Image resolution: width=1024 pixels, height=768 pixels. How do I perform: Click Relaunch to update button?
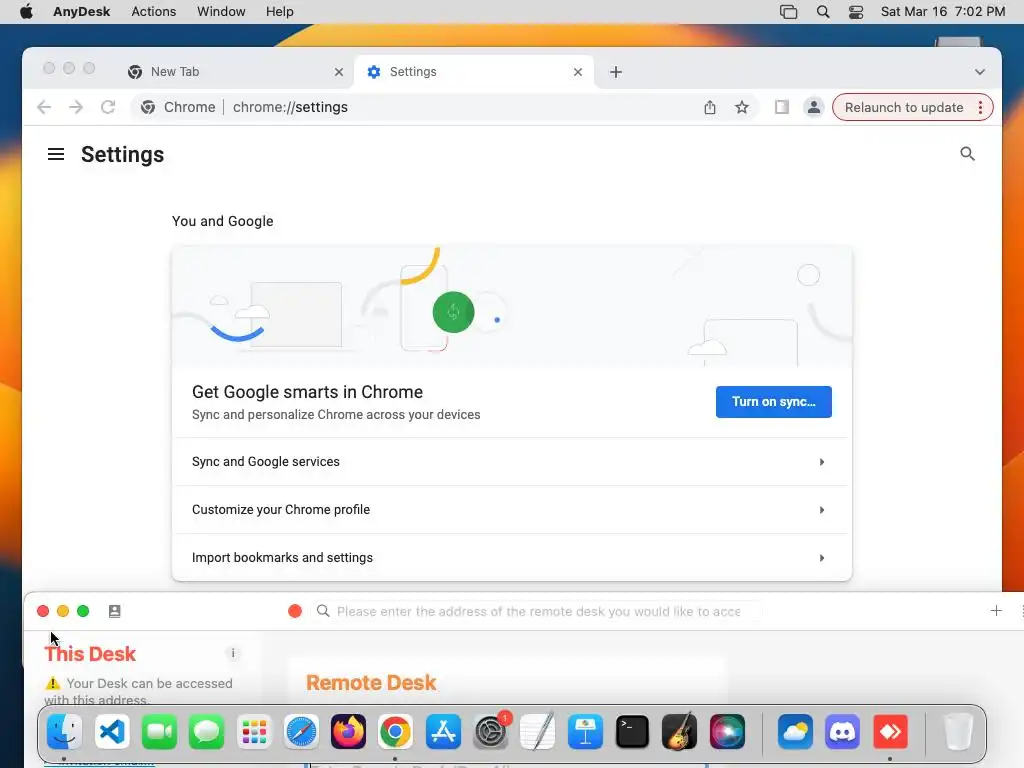904,107
